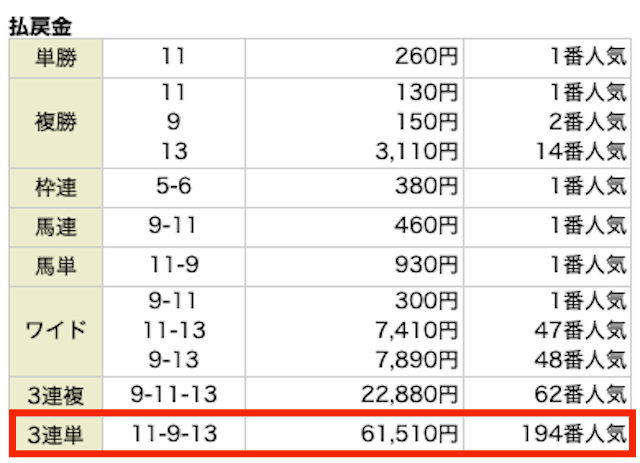Click the 47番人気 popularity entry
The image size is (640, 463).
click(x=580, y=330)
